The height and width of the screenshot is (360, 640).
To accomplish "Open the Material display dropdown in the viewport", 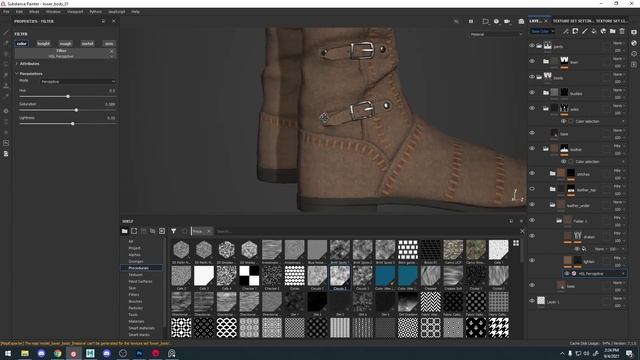I will 496,34.
